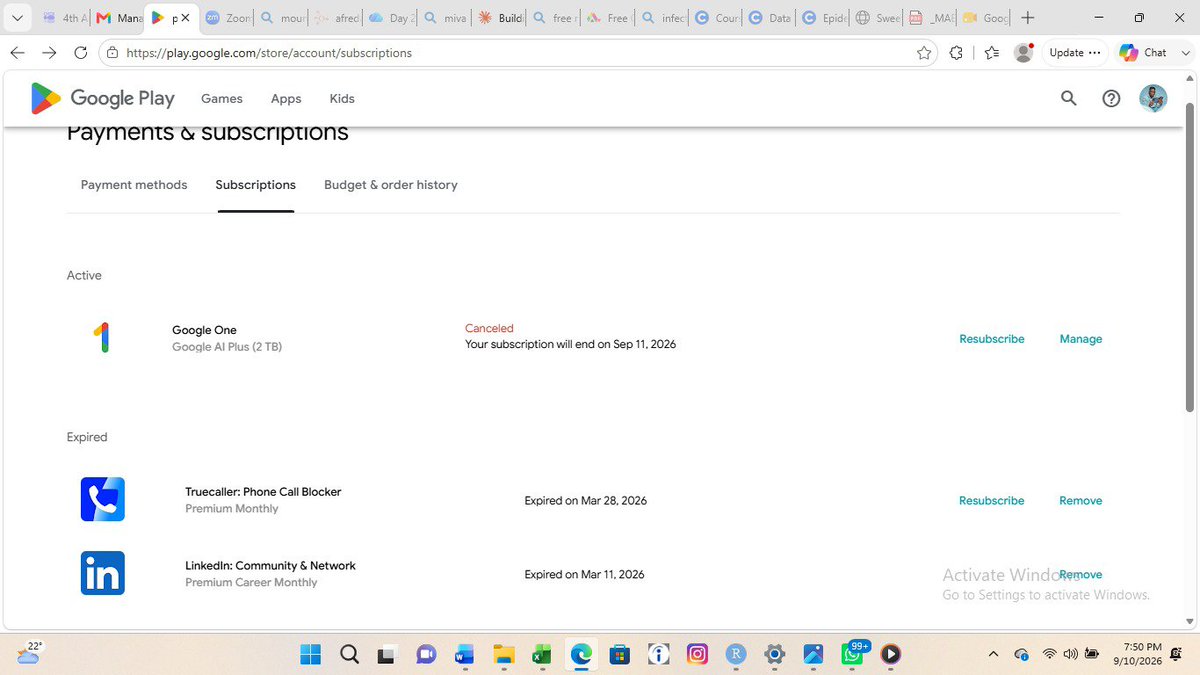
Task: Click the browser Update button
Action: (x=1075, y=53)
